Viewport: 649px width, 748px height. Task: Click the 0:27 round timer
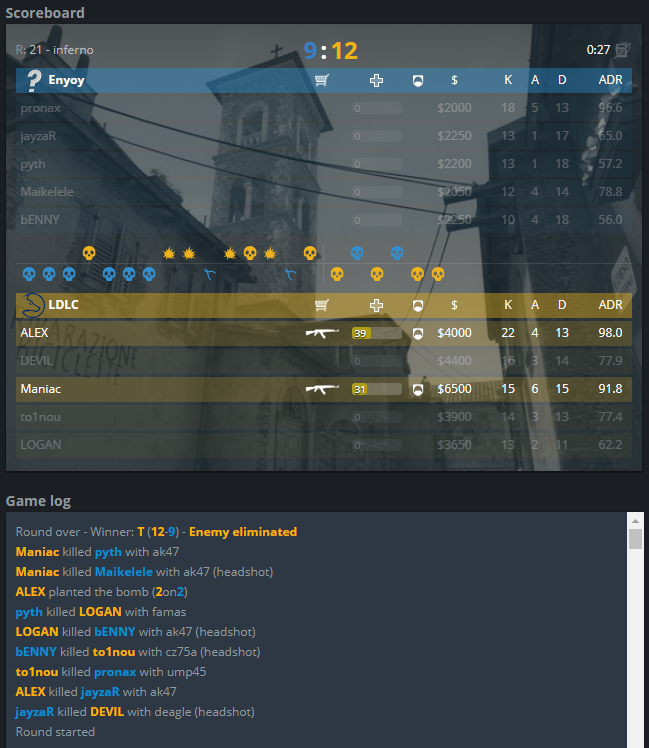[x=598, y=50]
